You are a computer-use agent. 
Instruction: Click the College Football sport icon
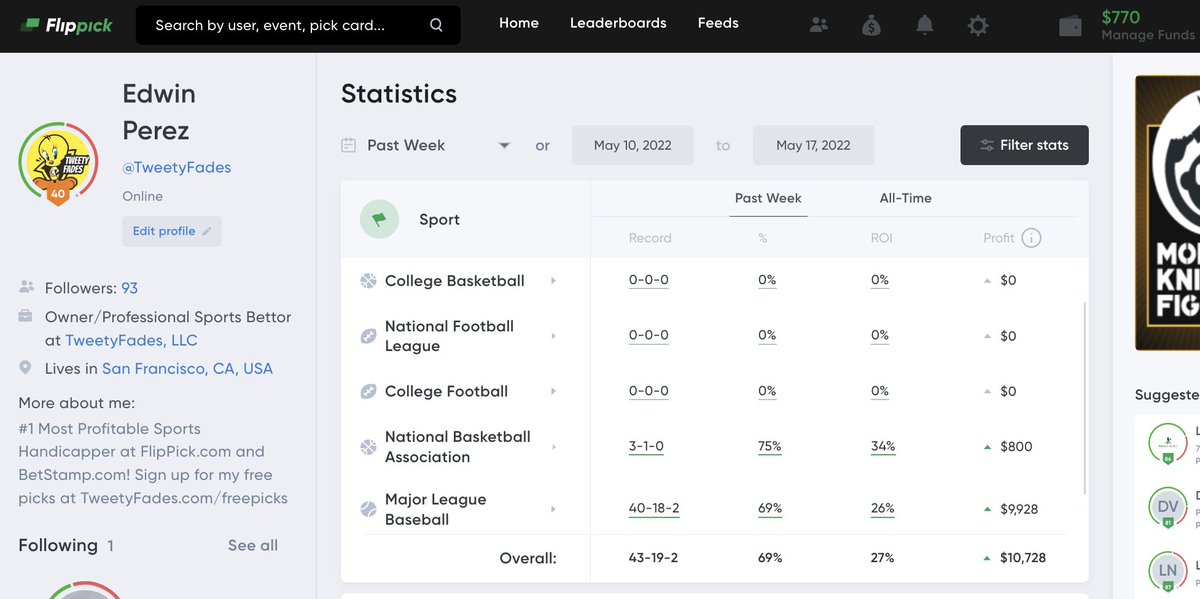click(x=368, y=391)
